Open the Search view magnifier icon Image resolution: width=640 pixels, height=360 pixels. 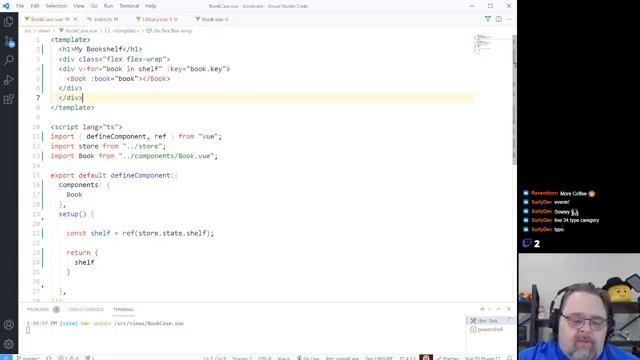(9, 60)
